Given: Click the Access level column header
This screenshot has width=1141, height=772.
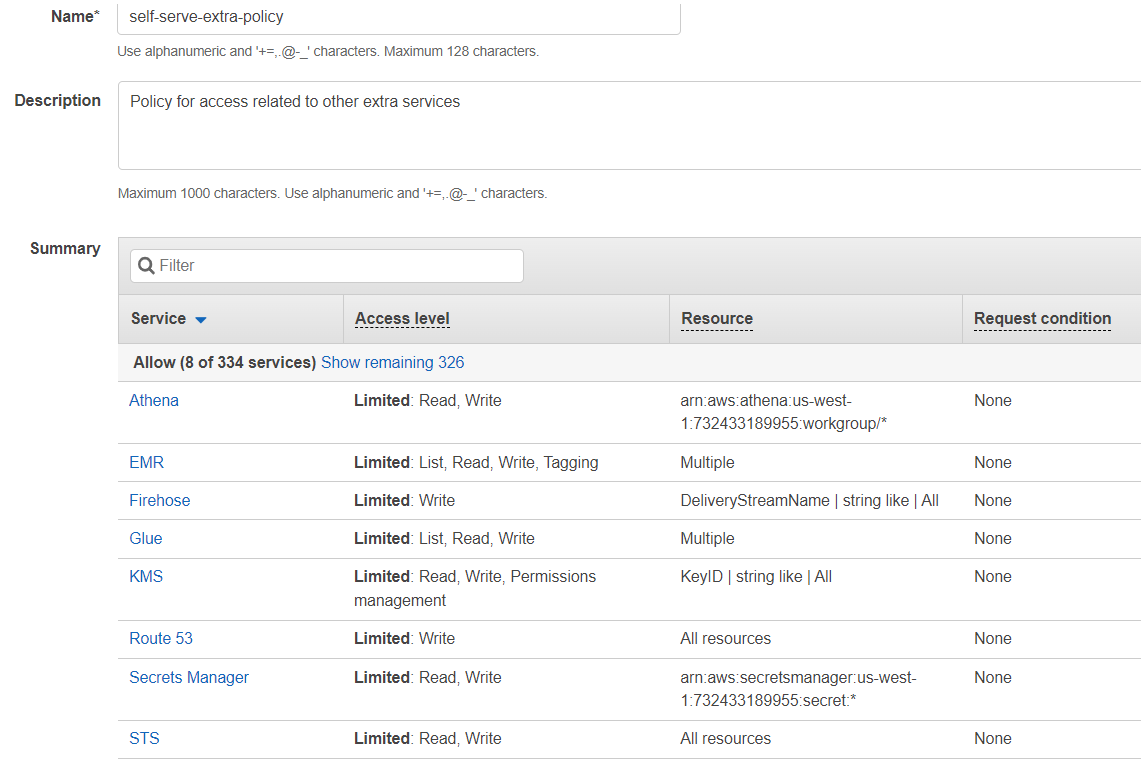Looking at the screenshot, I should [402, 319].
